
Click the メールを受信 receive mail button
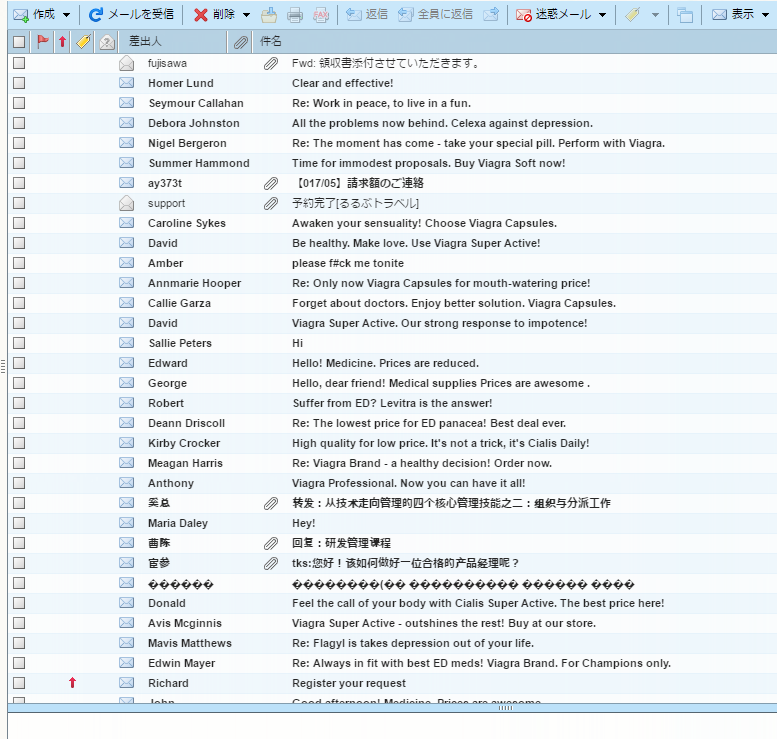tap(130, 15)
